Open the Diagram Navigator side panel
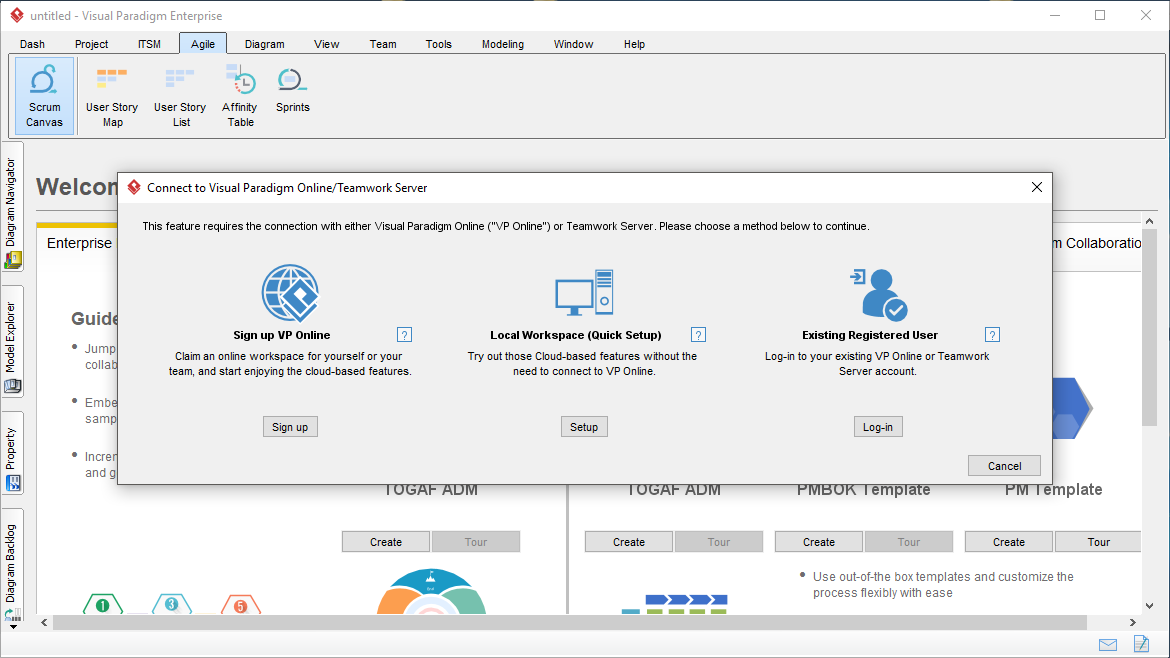1170x658 pixels. [13, 207]
